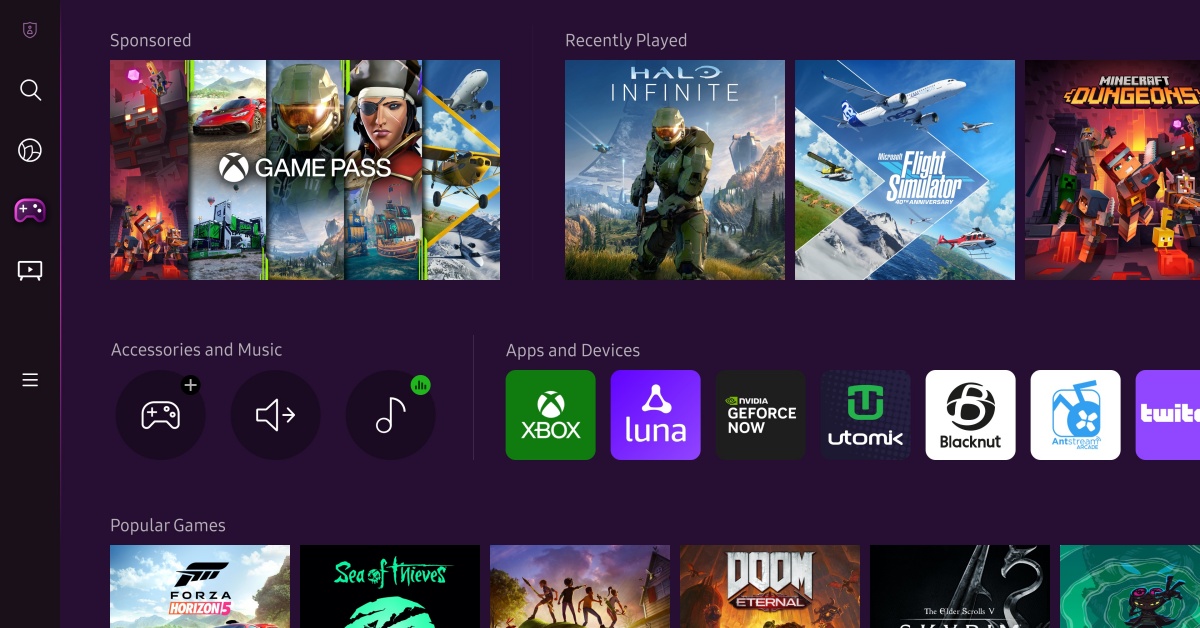This screenshot has width=1200, height=628.
Task: Select the "Apps and Devices" heading
Action: (573, 351)
